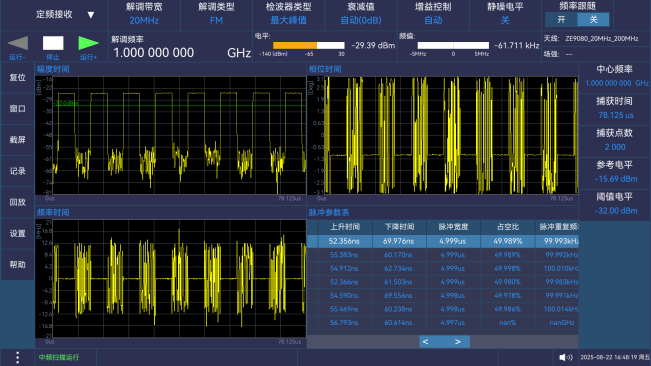
Task: Click the date and time in status bar
Action: (615, 357)
